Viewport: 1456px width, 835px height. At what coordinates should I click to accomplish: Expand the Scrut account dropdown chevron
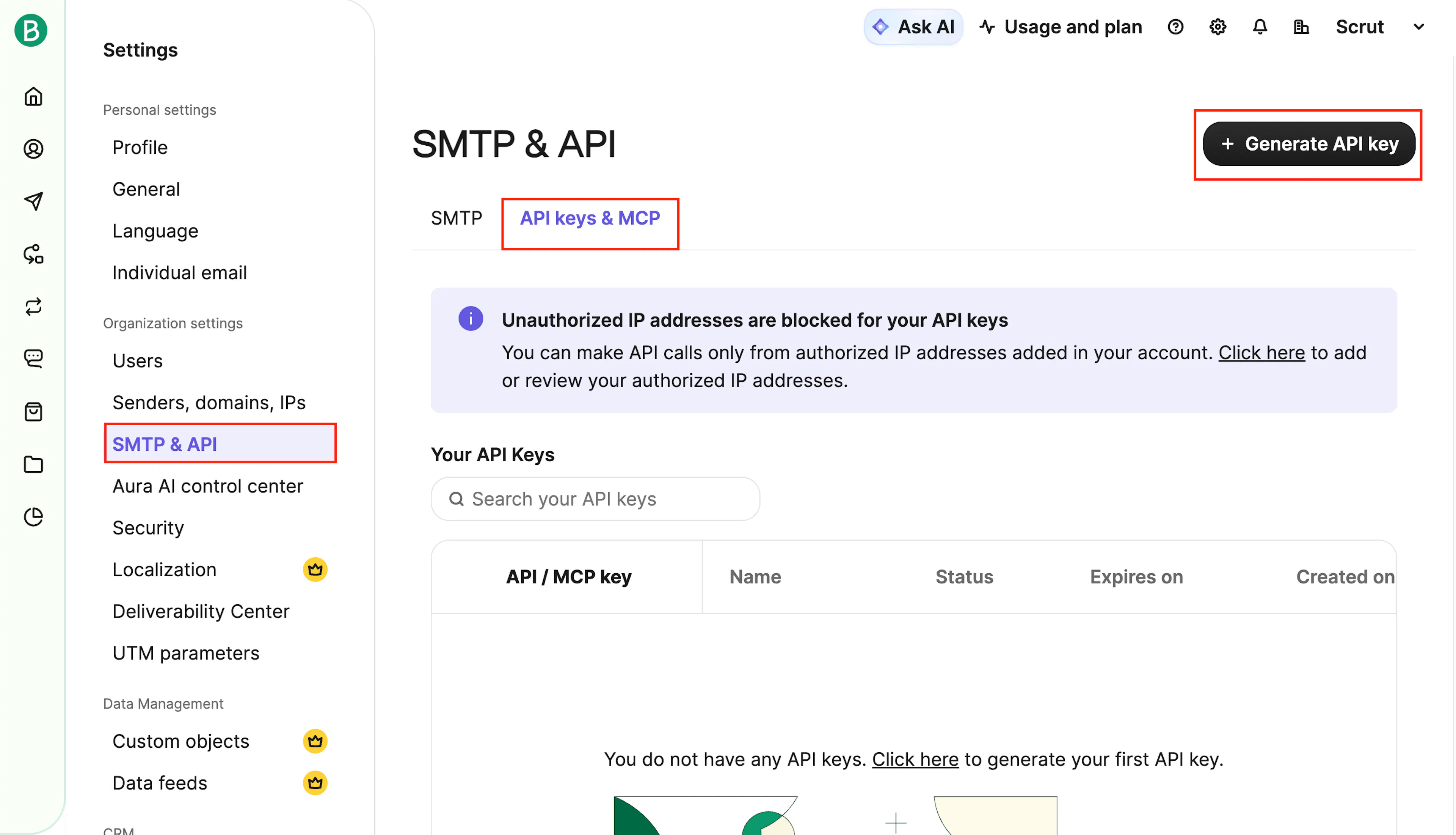1418,27
